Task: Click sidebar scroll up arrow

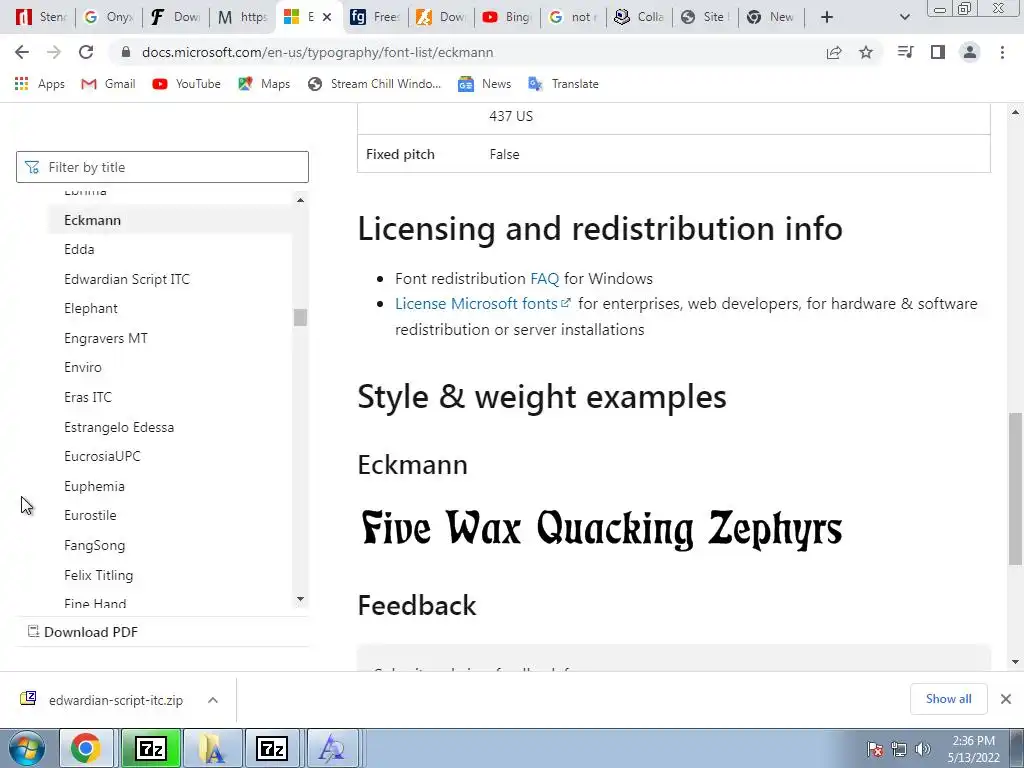Action: click(300, 200)
